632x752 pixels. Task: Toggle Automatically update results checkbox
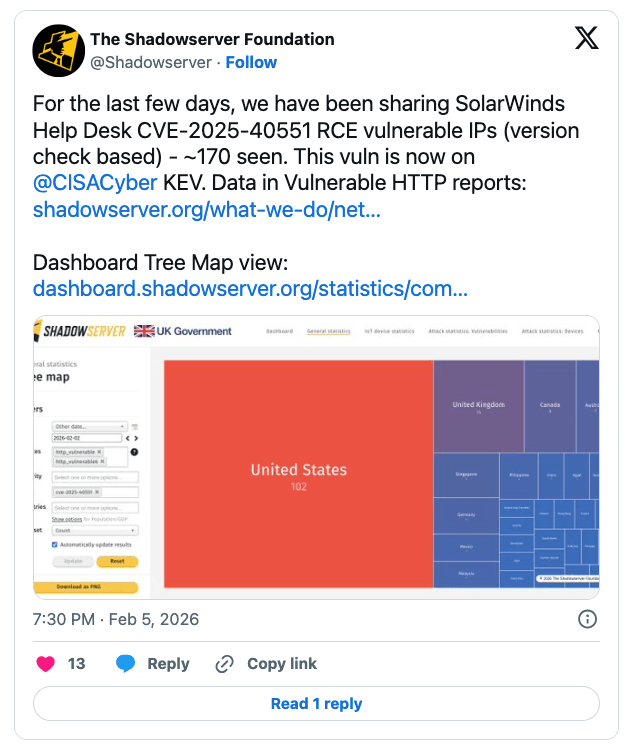click(x=55, y=545)
